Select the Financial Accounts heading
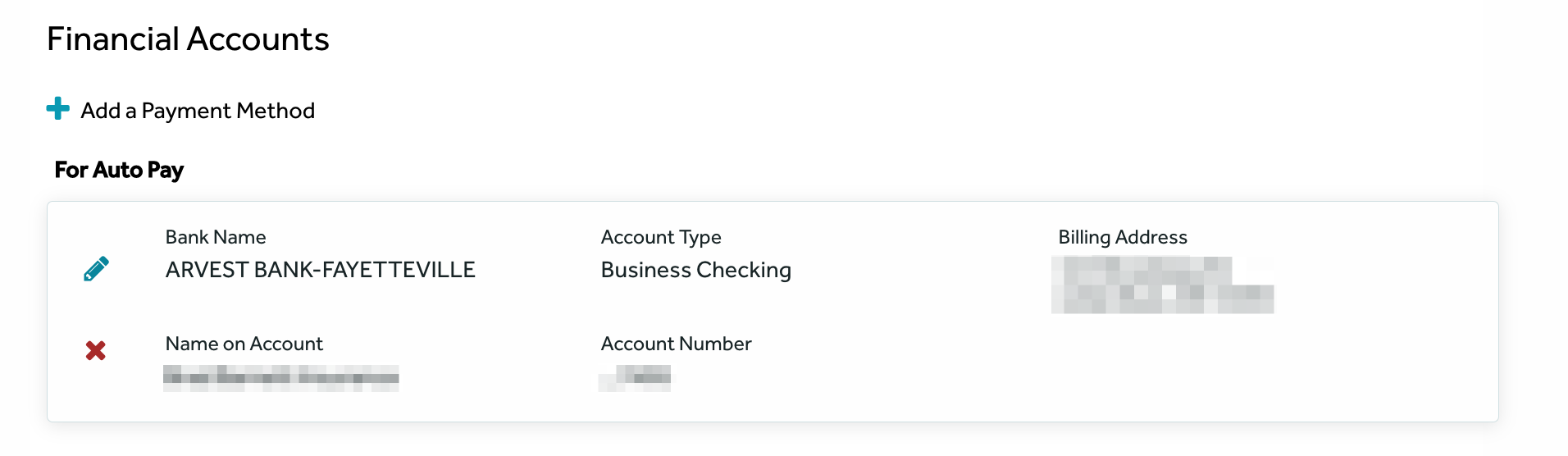 click(x=188, y=39)
